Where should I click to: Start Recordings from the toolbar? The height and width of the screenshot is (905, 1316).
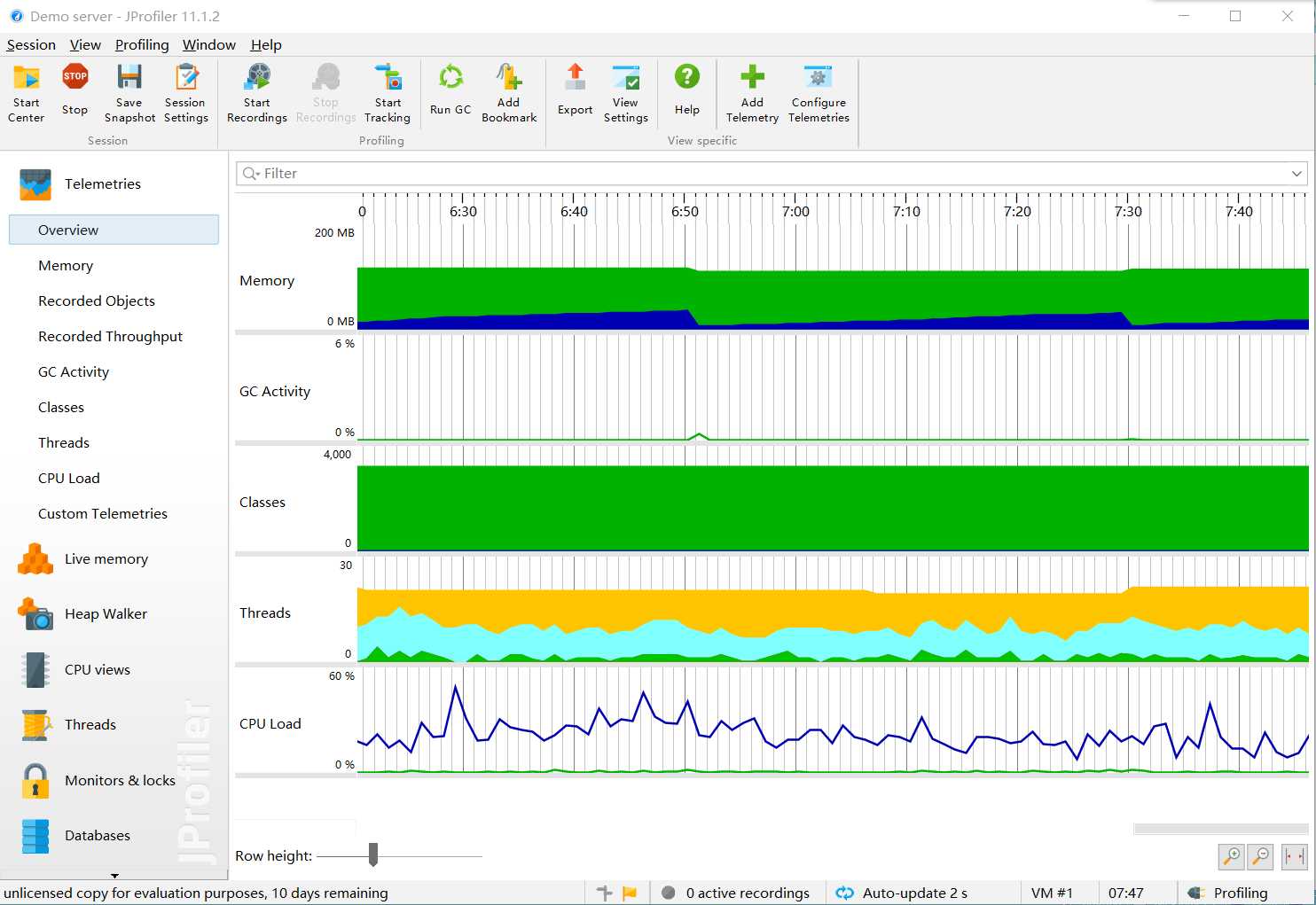coord(257,93)
